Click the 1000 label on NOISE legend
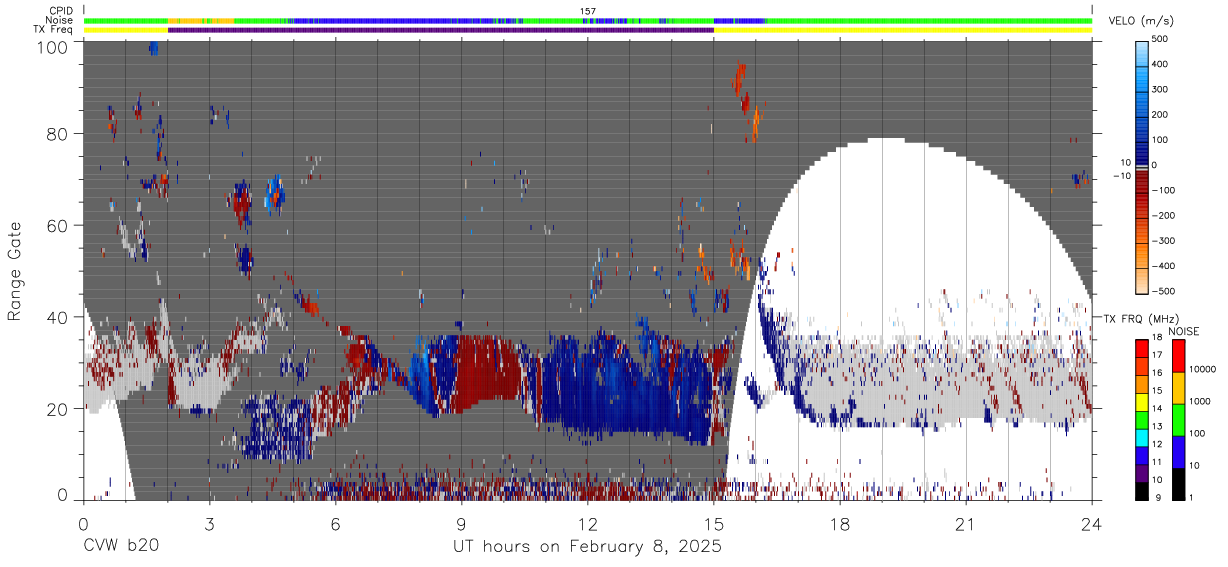 click(1202, 403)
